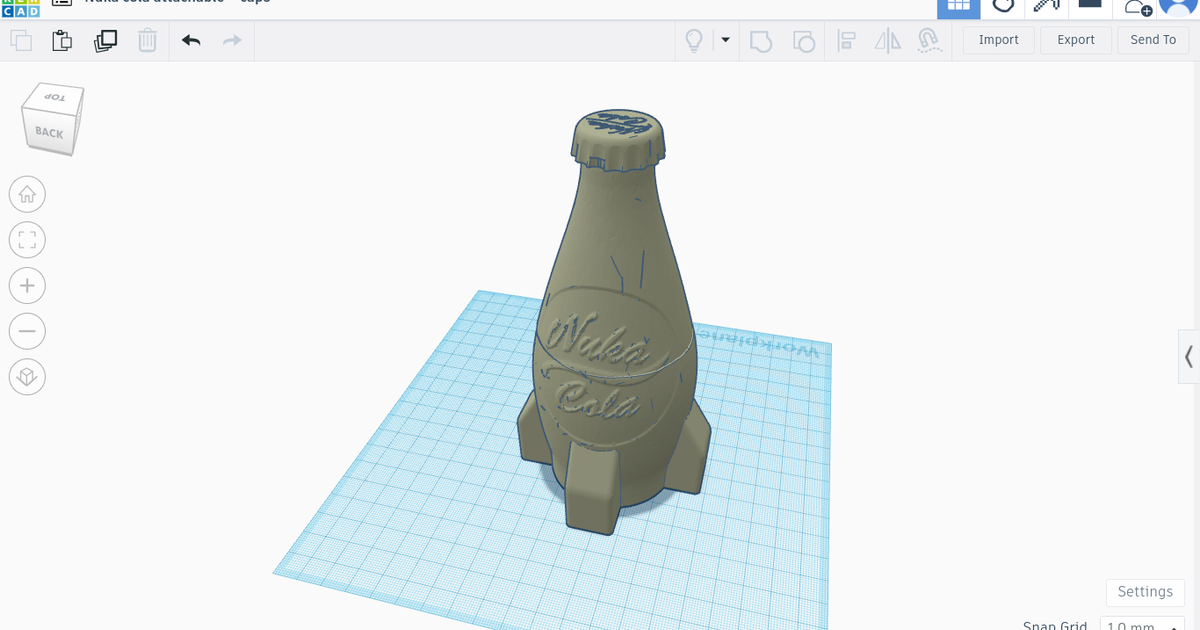This screenshot has width=1200, height=630.
Task: Export the design
Action: pyautogui.click(x=1075, y=40)
